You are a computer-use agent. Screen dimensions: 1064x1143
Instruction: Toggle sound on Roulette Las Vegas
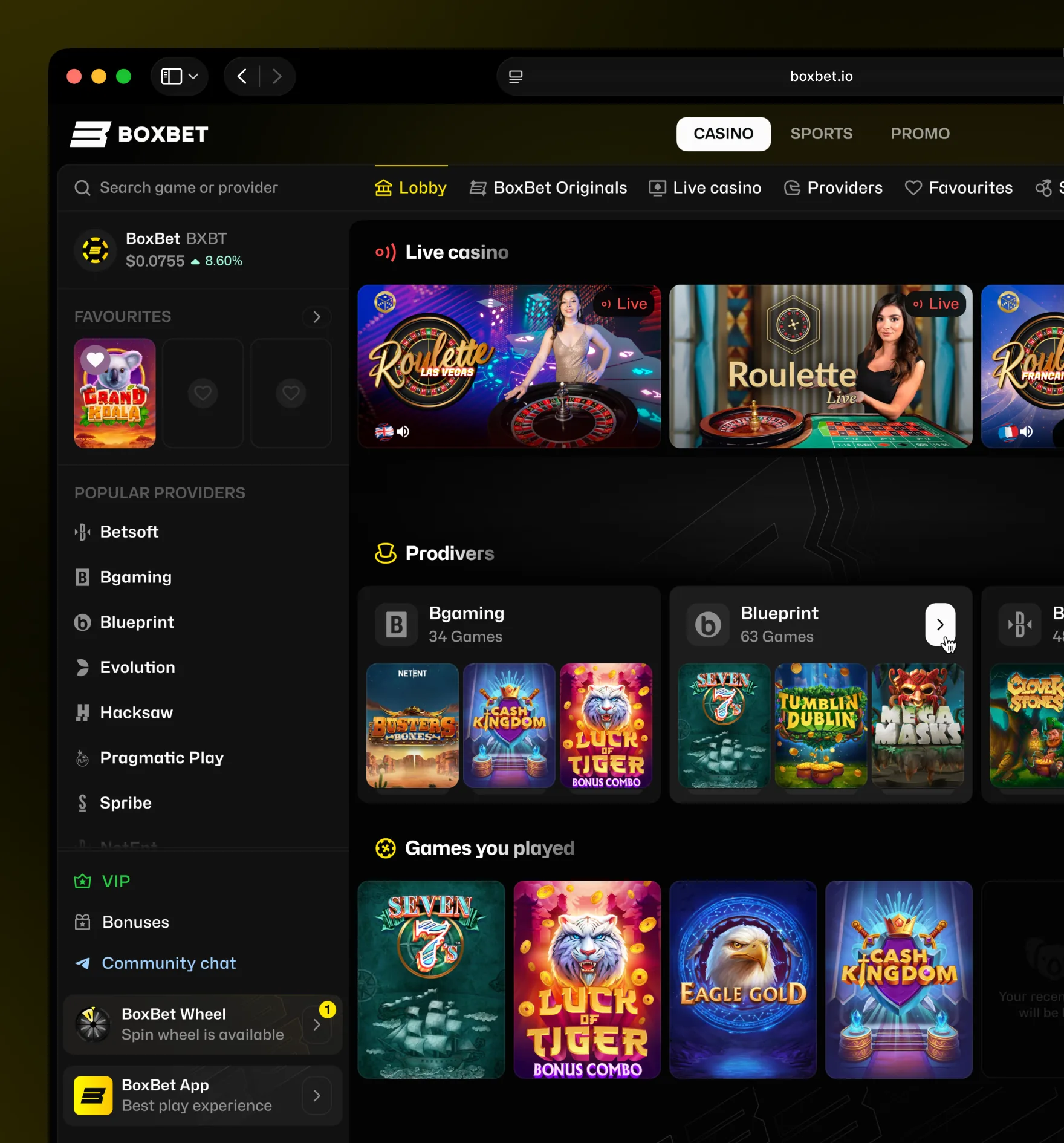click(x=403, y=431)
